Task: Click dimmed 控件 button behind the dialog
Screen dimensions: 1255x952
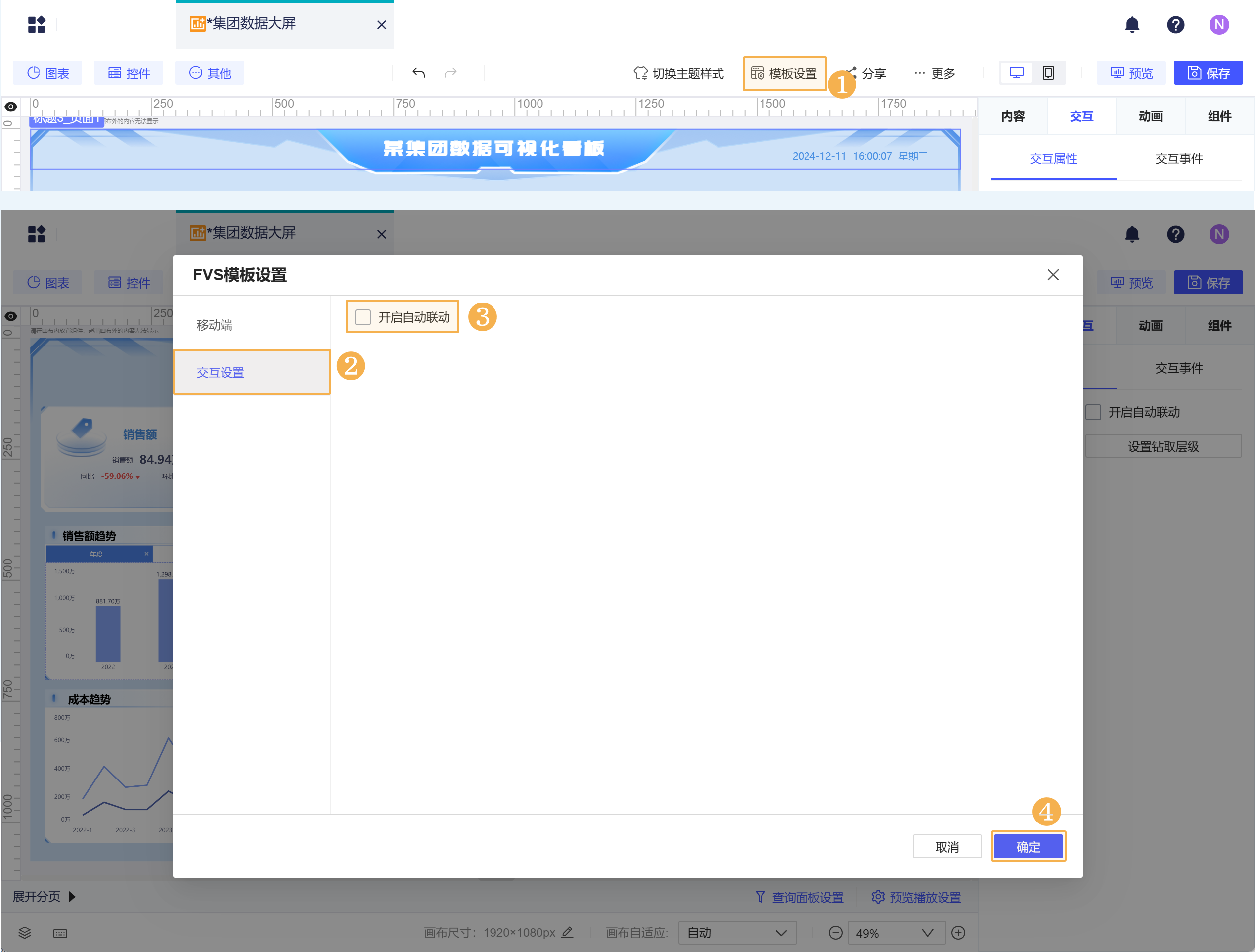Action: [x=129, y=282]
